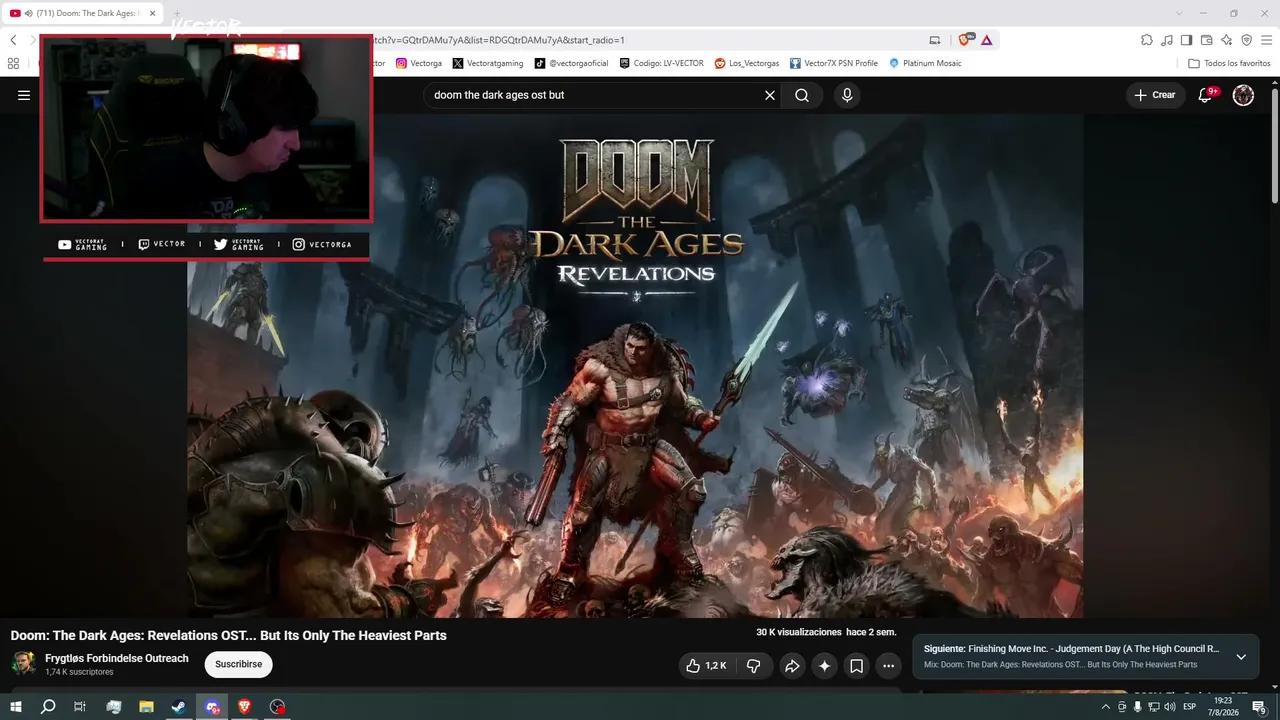
Task: Open OBS recording app in taskbar
Action: click(278, 707)
